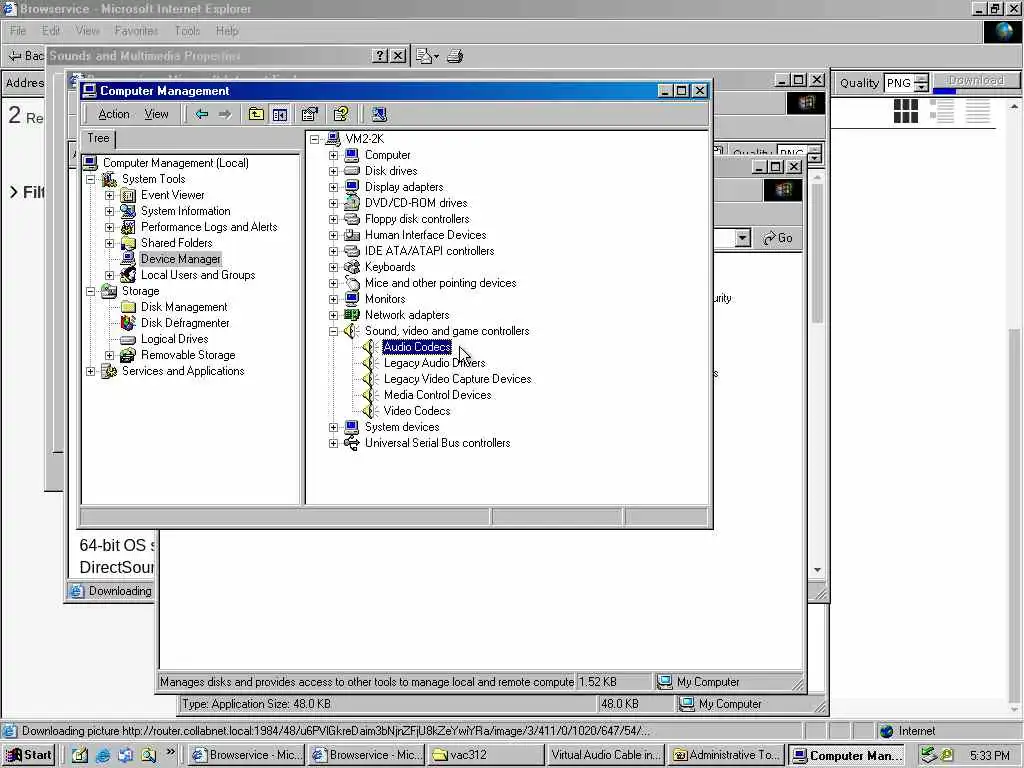Select the grid thumbnail view icon in Browservice
Viewport: 1024px width, 768px height.
(x=906, y=111)
